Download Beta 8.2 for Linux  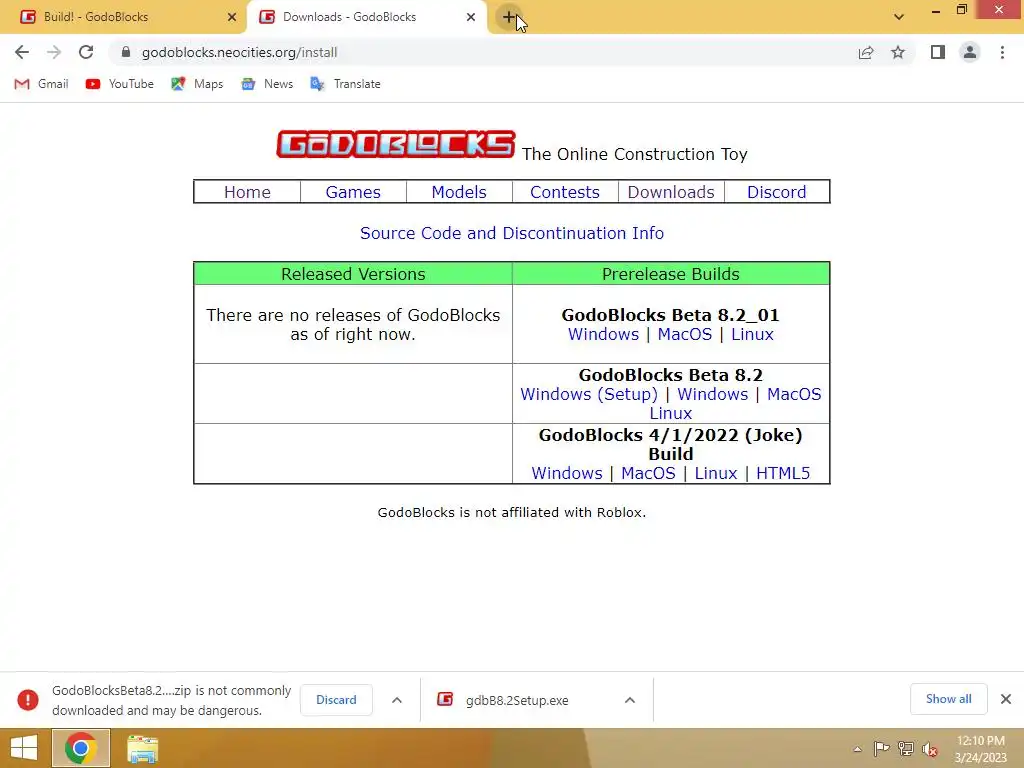671,413
